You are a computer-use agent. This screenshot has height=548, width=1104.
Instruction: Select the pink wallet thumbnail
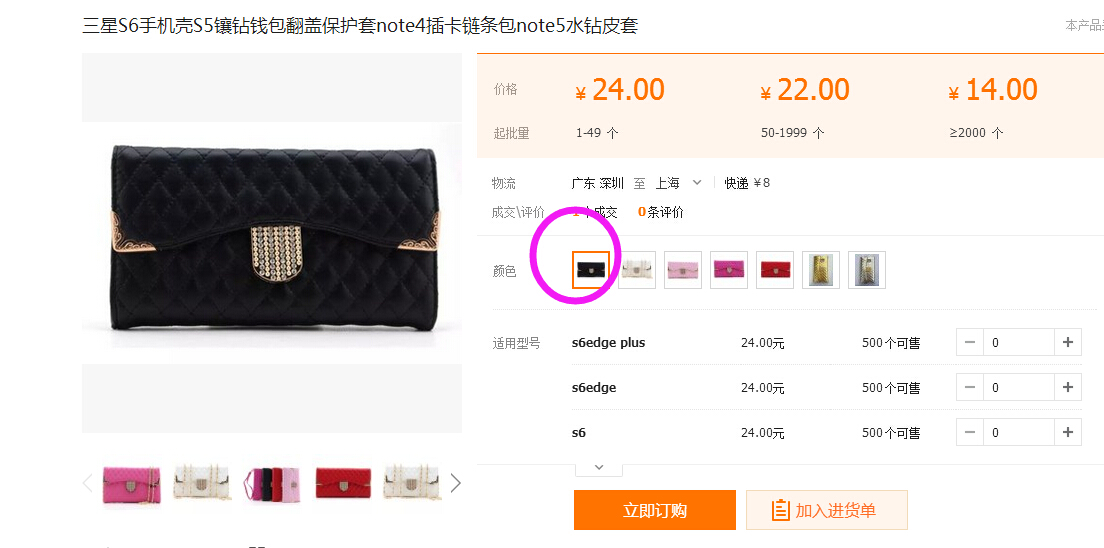tap(132, 482)
